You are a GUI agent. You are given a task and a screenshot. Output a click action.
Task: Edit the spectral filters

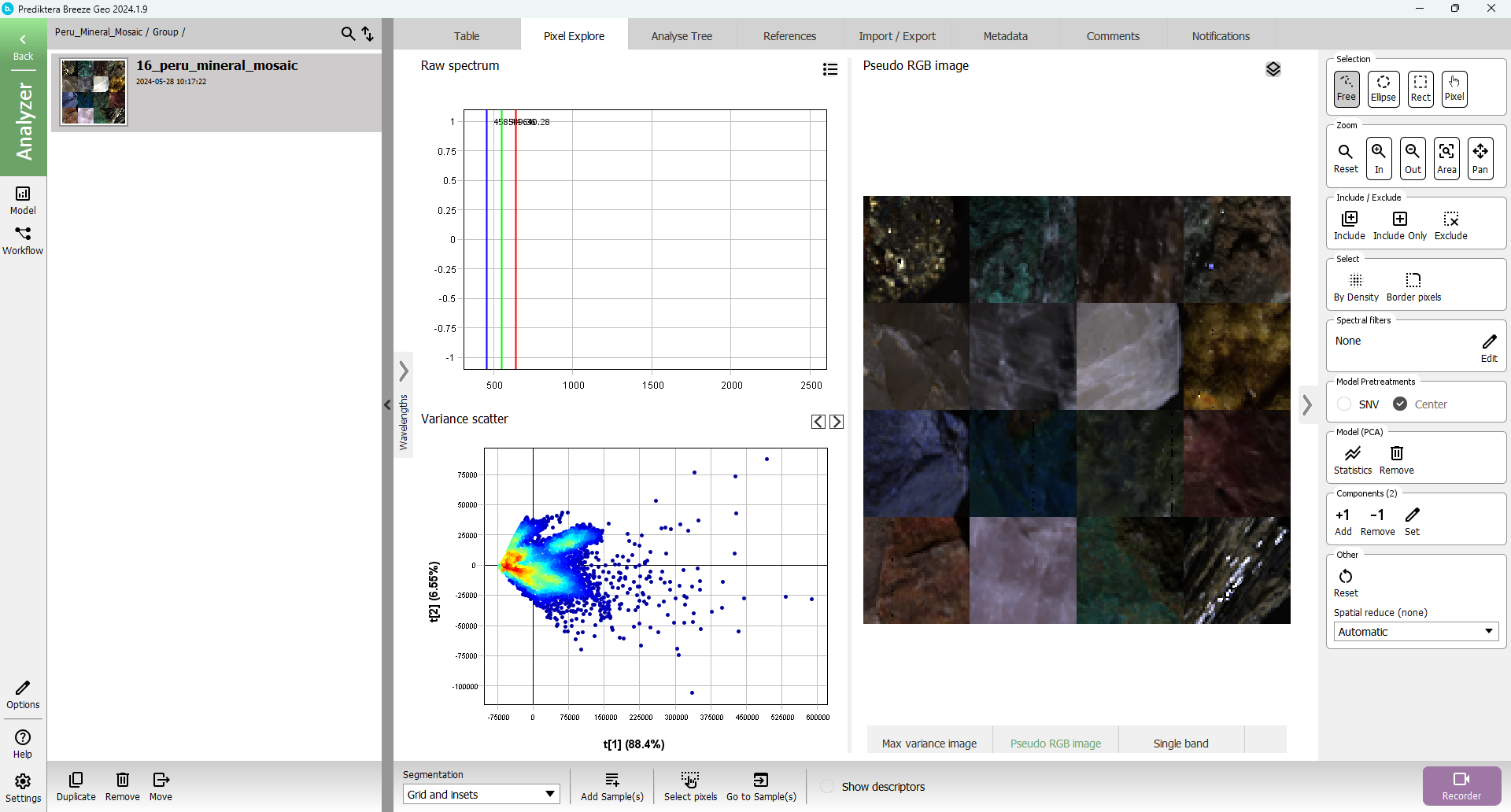pyautogui.click(x=1489, y=346)
